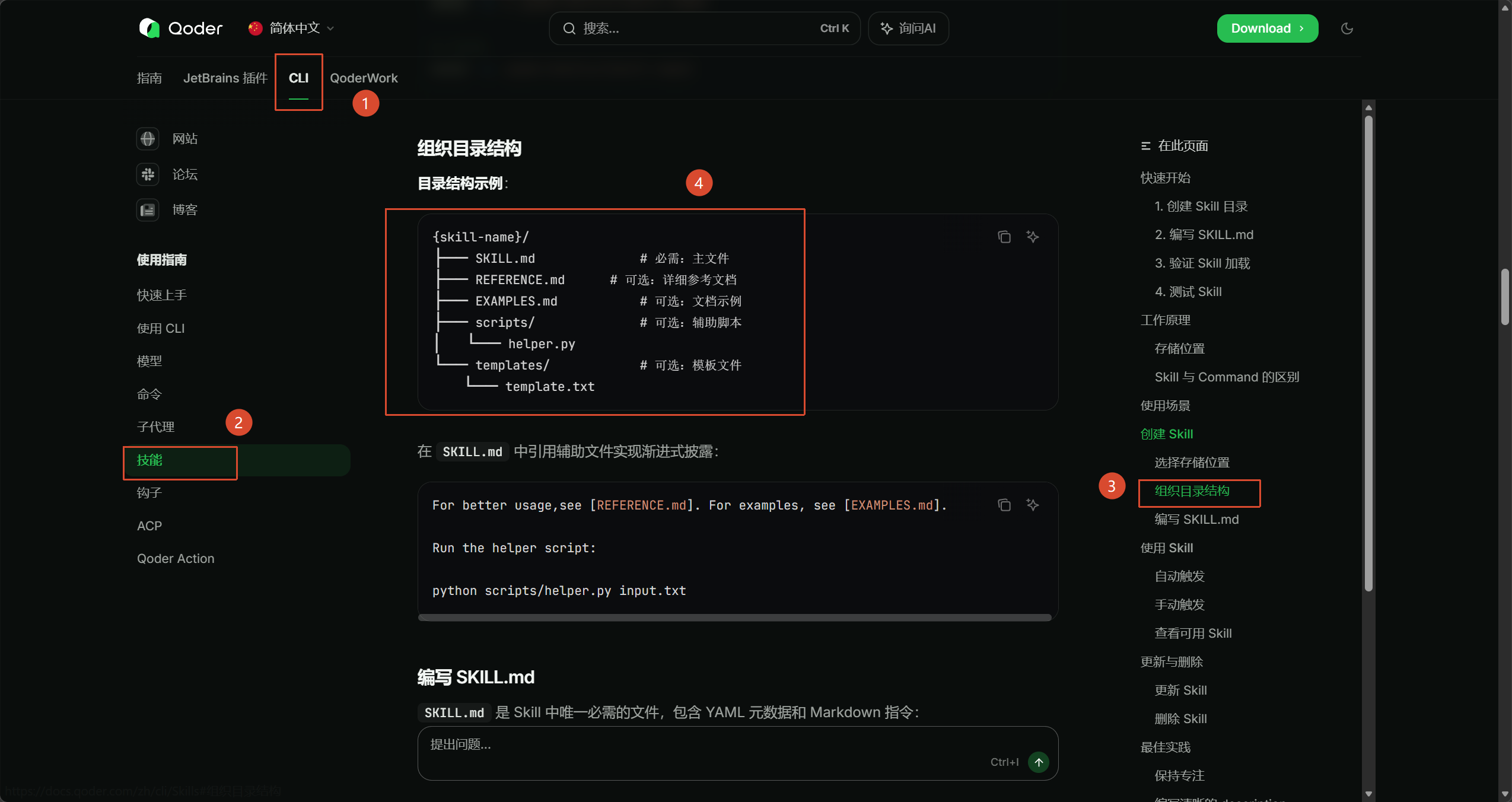Open the 简体中文 language dropdown

point(292,28)
